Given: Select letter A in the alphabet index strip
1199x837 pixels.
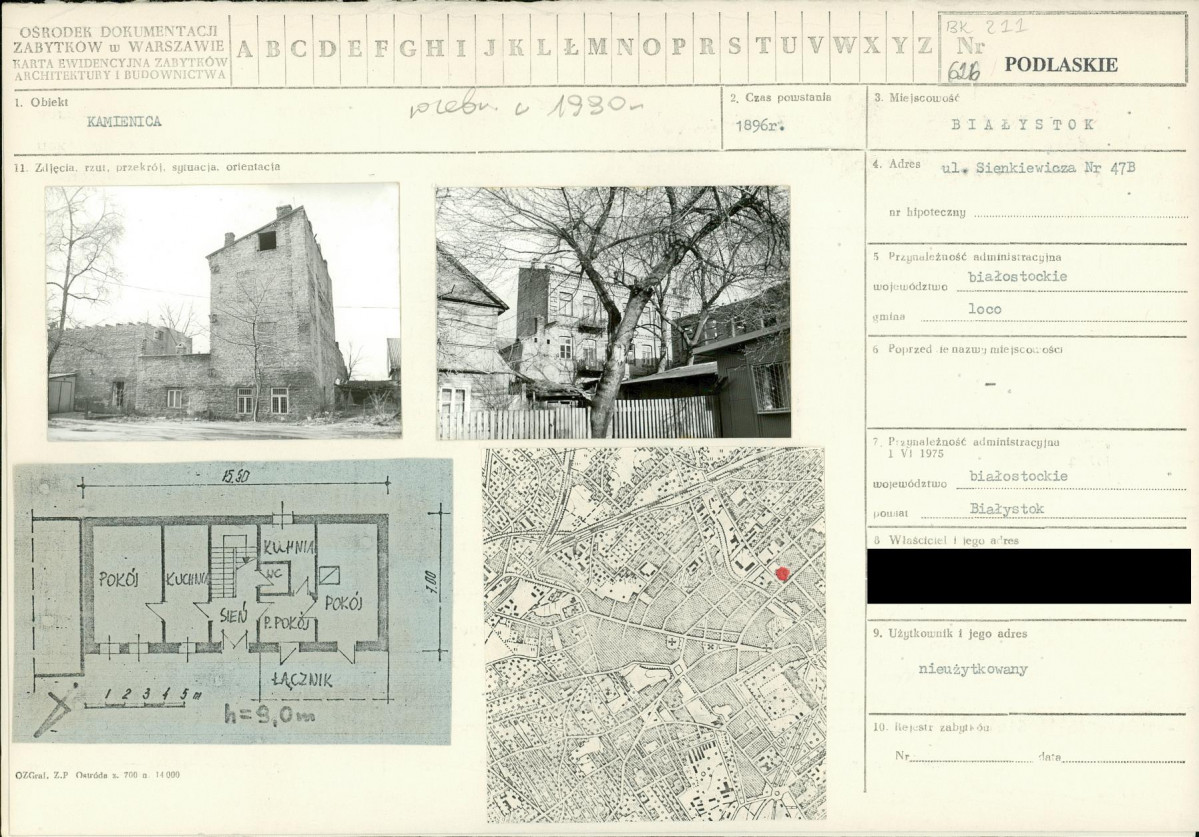Looking at the screenshot, I should point(245,47).
